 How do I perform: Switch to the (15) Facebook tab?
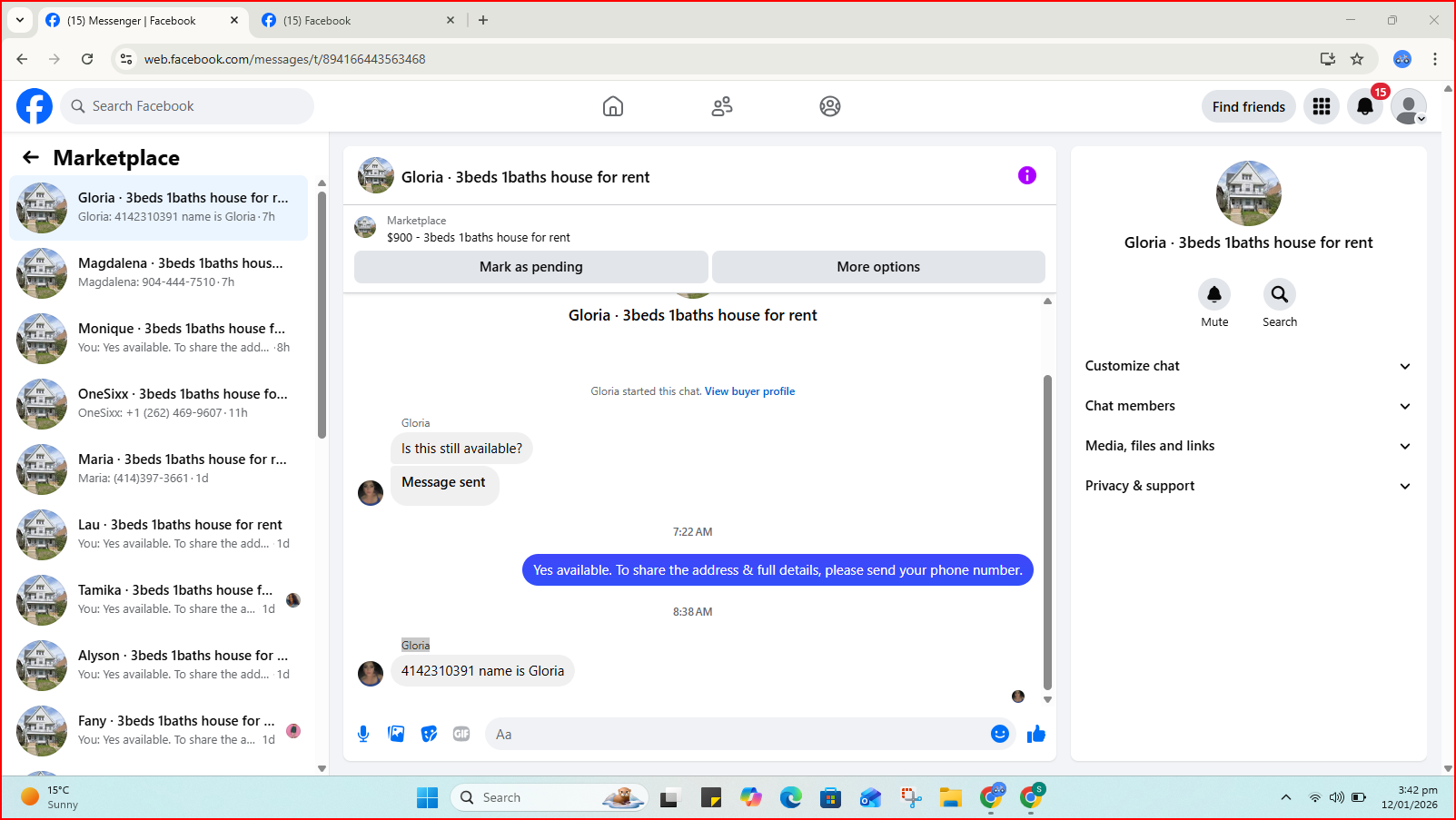click(x=359, y=20)
